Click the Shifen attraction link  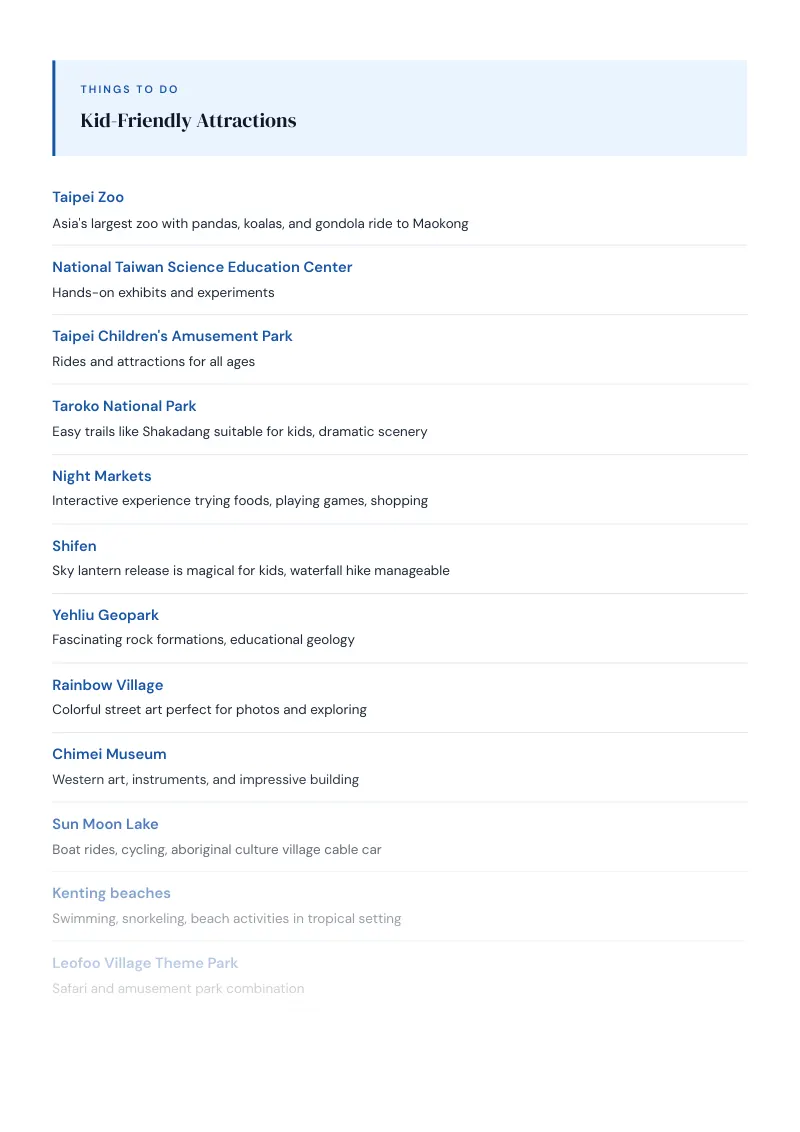(74, 546)
